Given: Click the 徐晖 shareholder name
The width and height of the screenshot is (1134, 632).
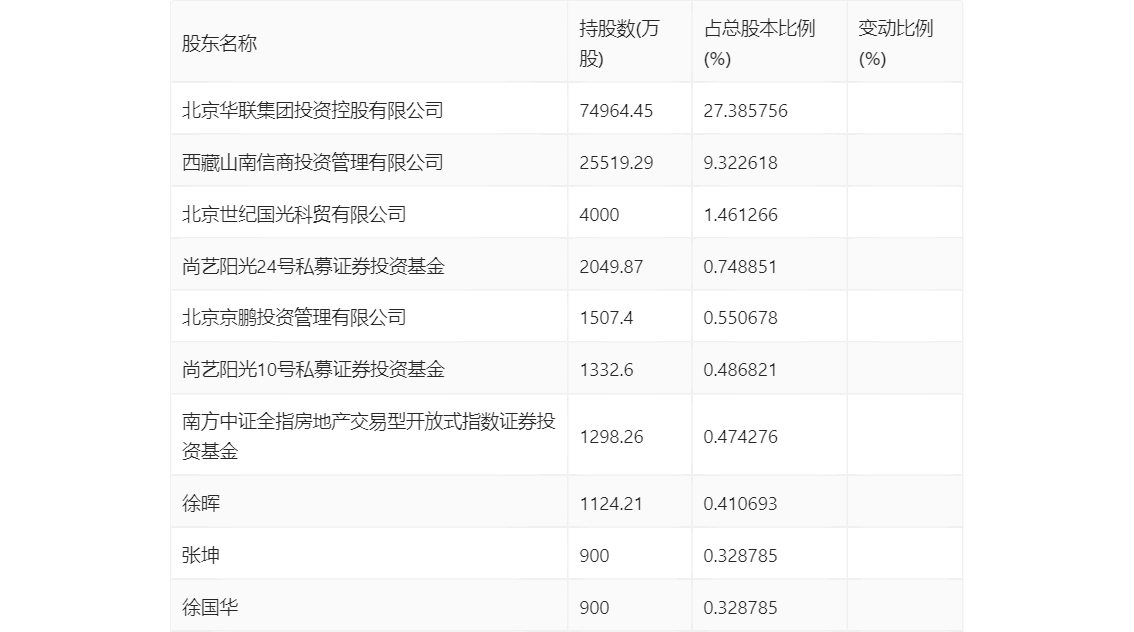Looking at the screenshot, I should [x=200, y=503].
